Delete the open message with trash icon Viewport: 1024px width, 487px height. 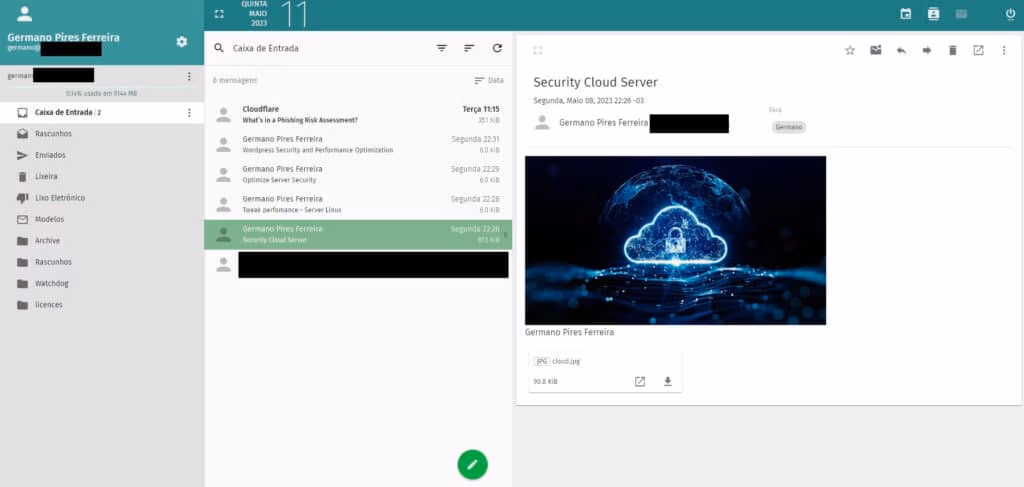point(952,50)
